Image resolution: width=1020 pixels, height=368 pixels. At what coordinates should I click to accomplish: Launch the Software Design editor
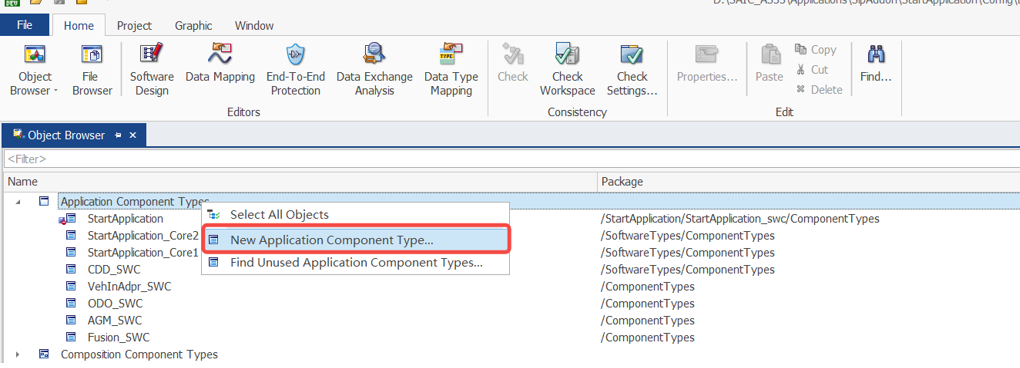click(x=152, y=70)
